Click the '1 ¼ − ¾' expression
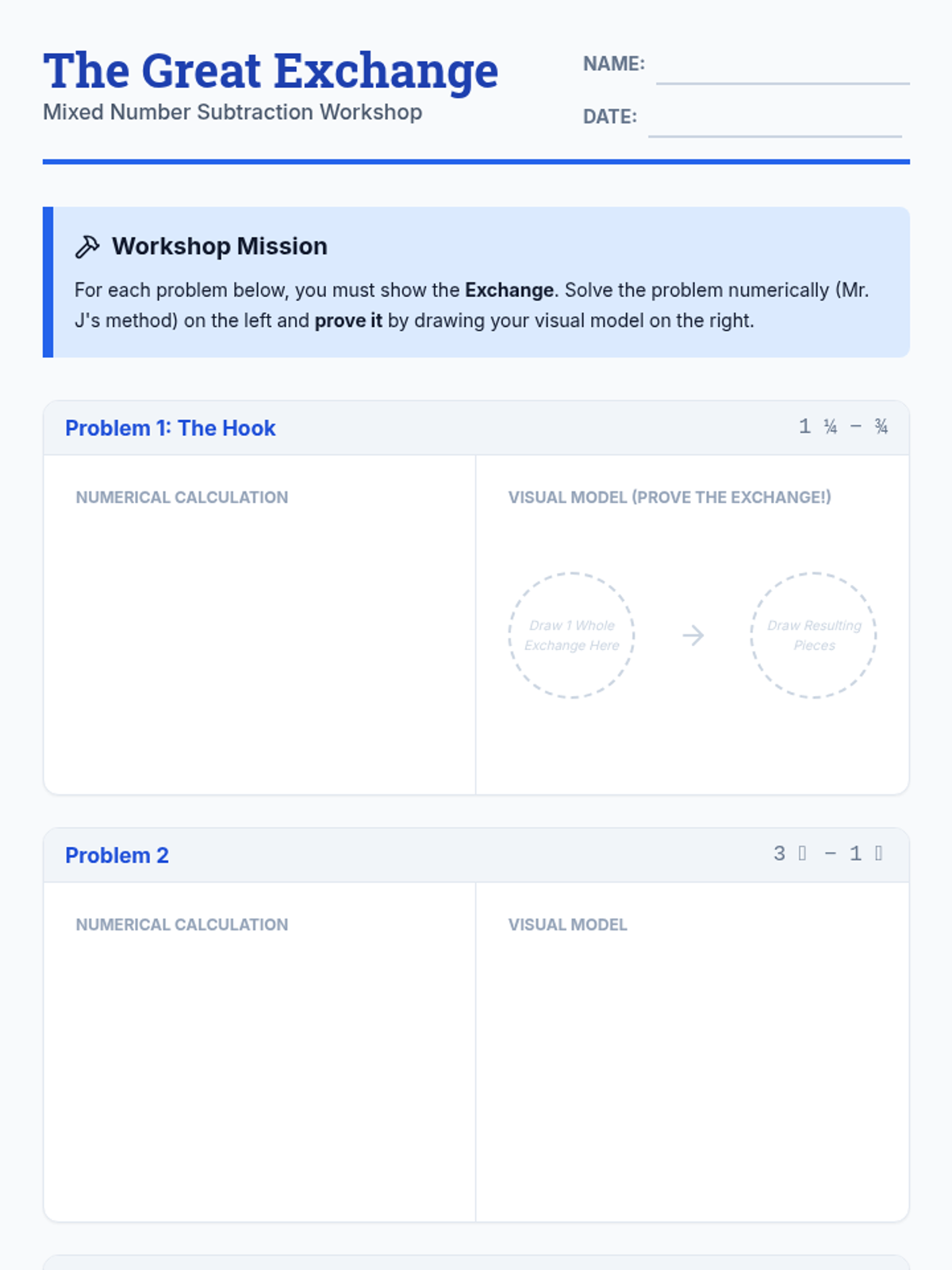 tap(843, 427)
